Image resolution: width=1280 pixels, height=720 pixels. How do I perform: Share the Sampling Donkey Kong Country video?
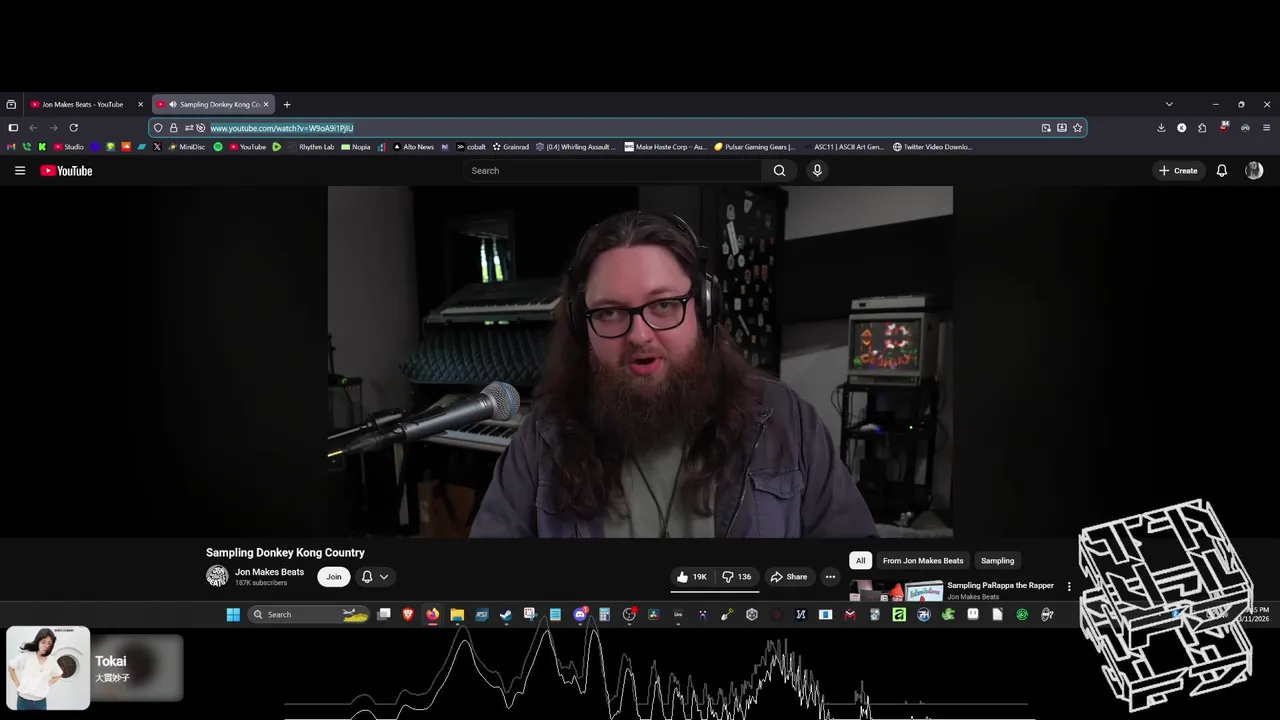[788, 577]
